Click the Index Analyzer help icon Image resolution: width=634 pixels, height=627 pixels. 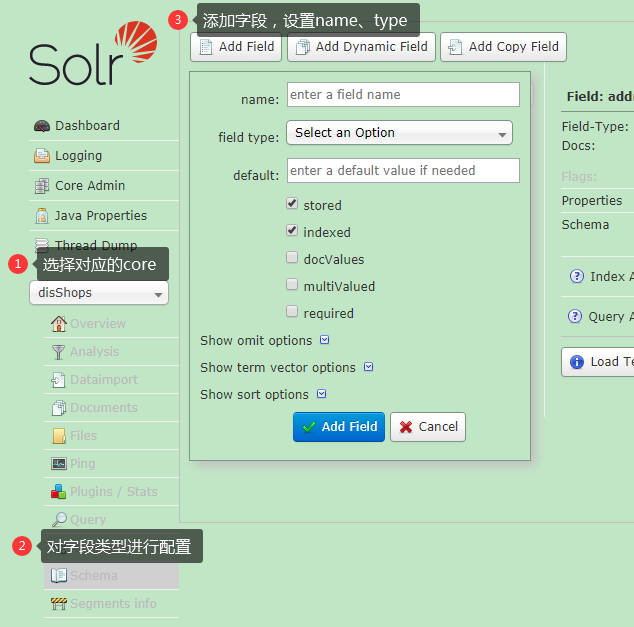tap(577, 277)
